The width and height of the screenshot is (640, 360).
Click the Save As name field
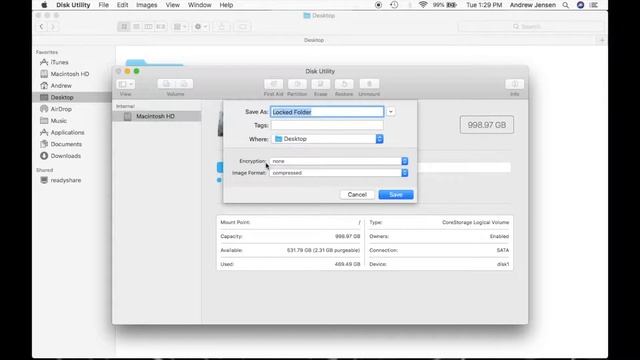tap(327, 112)
